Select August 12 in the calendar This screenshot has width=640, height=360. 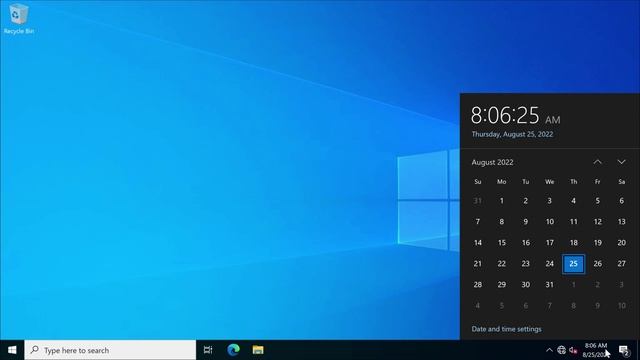[598, 222]
